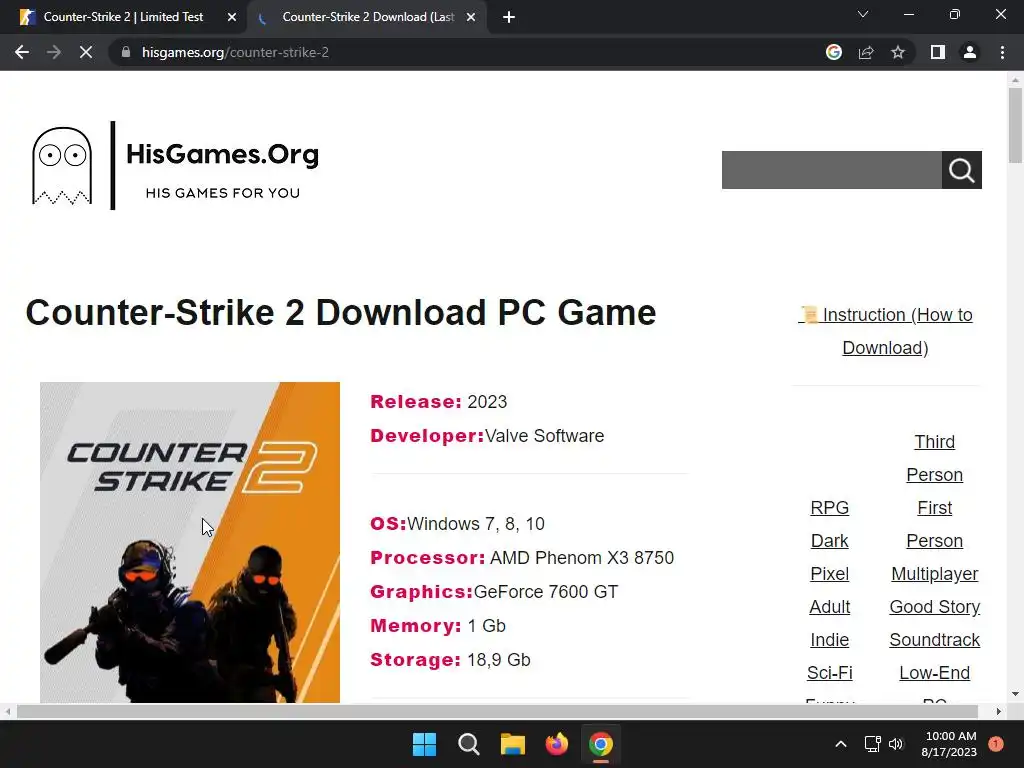Show hidden system tray icons
This screenshot has width=1024, height=768.
[x=840, y=744]
